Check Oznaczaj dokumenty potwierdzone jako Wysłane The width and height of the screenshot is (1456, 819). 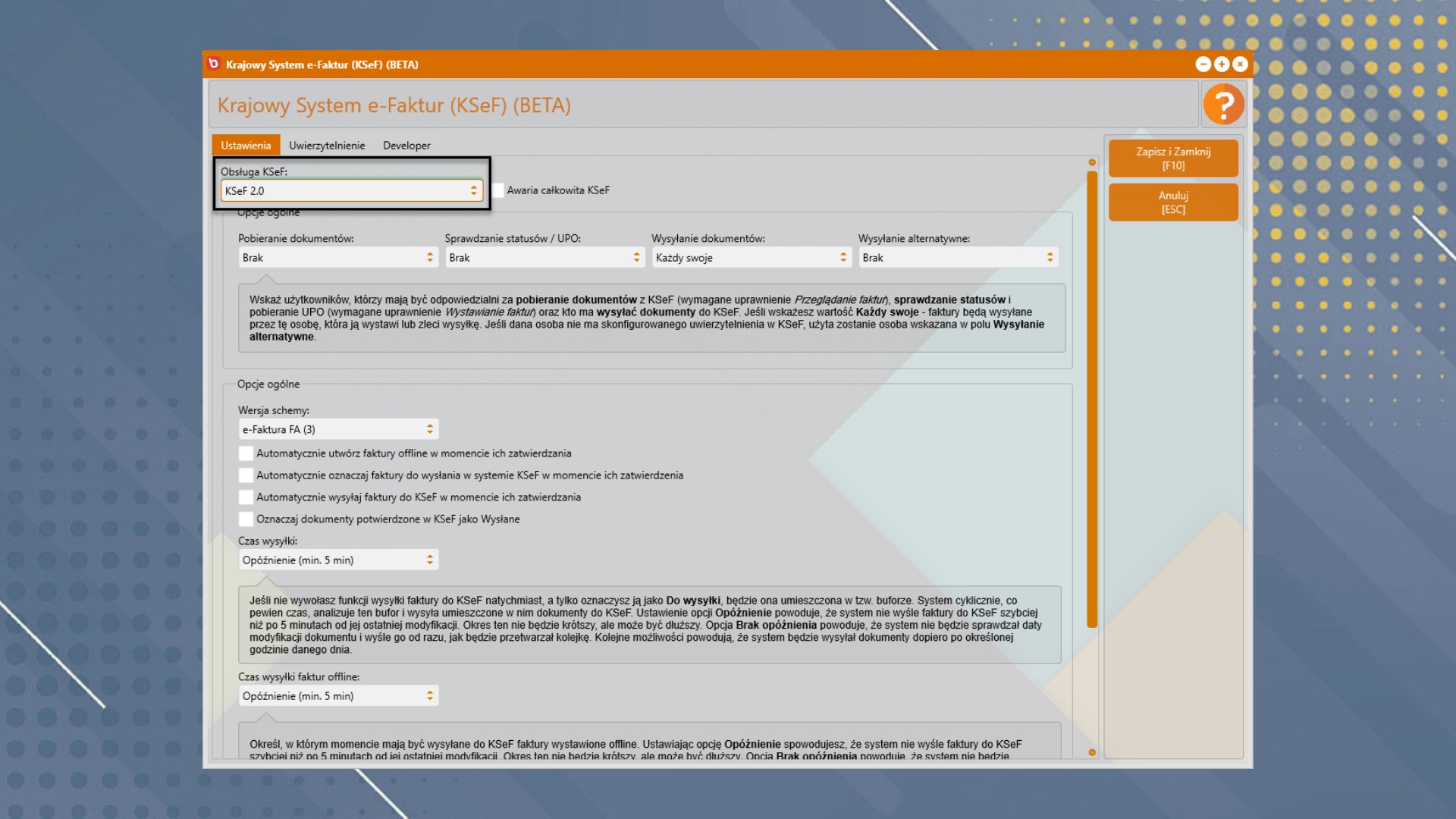(x=246, y=519)
